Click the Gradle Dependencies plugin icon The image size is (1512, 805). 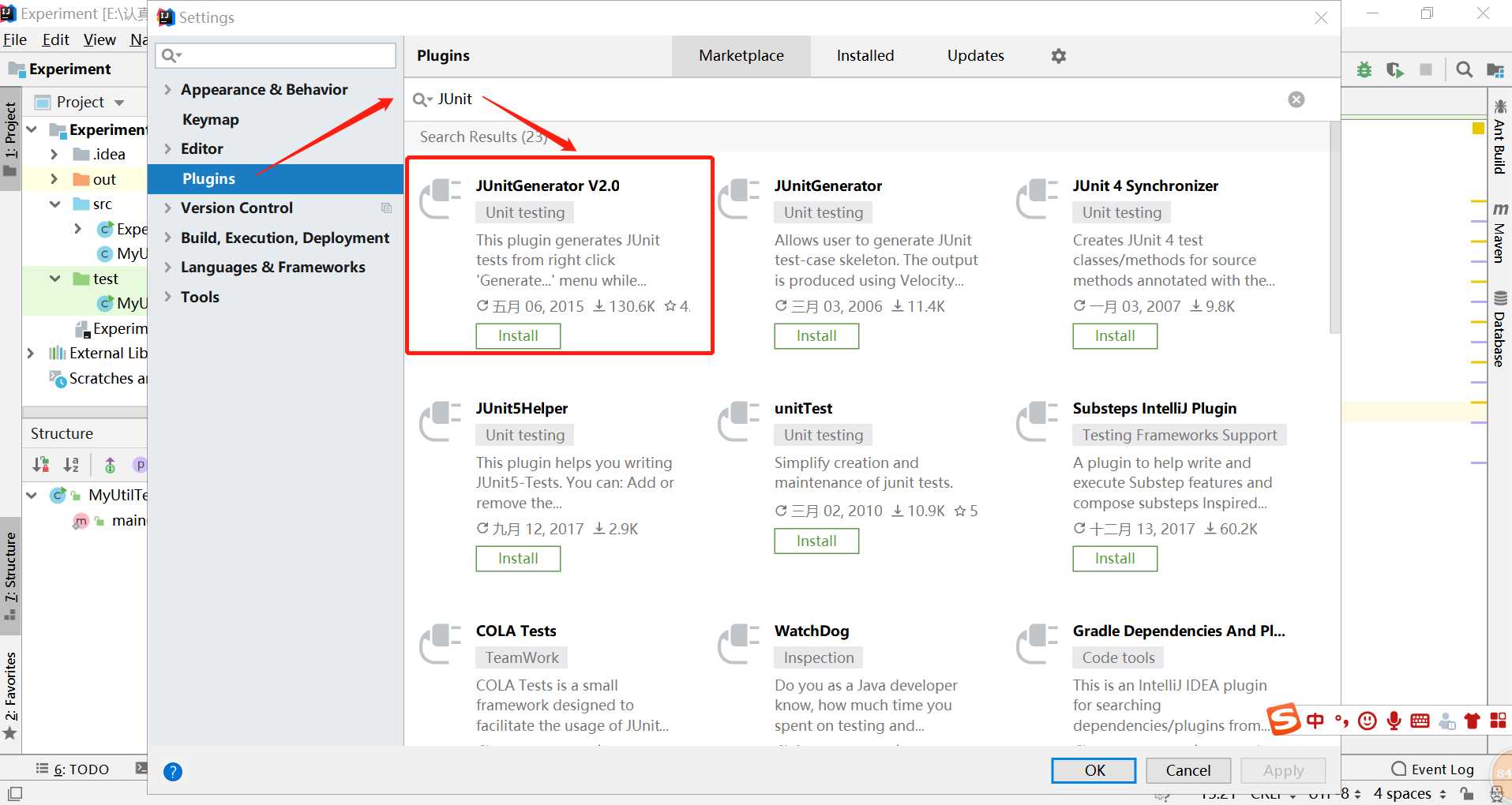[1037, 644]
